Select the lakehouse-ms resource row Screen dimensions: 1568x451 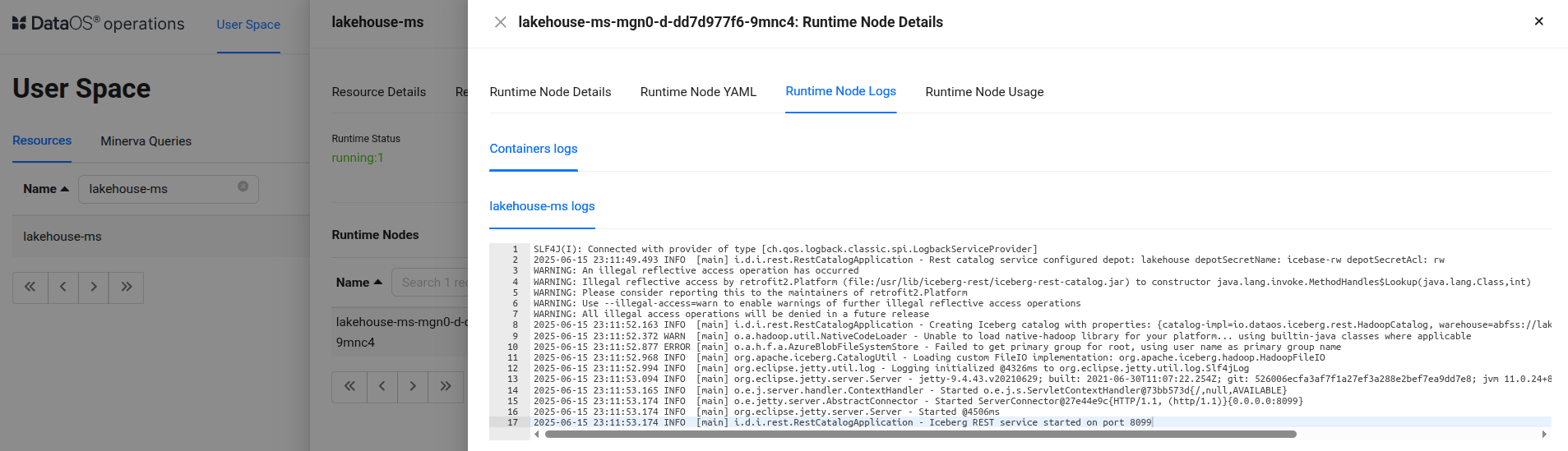(x=62, y=237)
